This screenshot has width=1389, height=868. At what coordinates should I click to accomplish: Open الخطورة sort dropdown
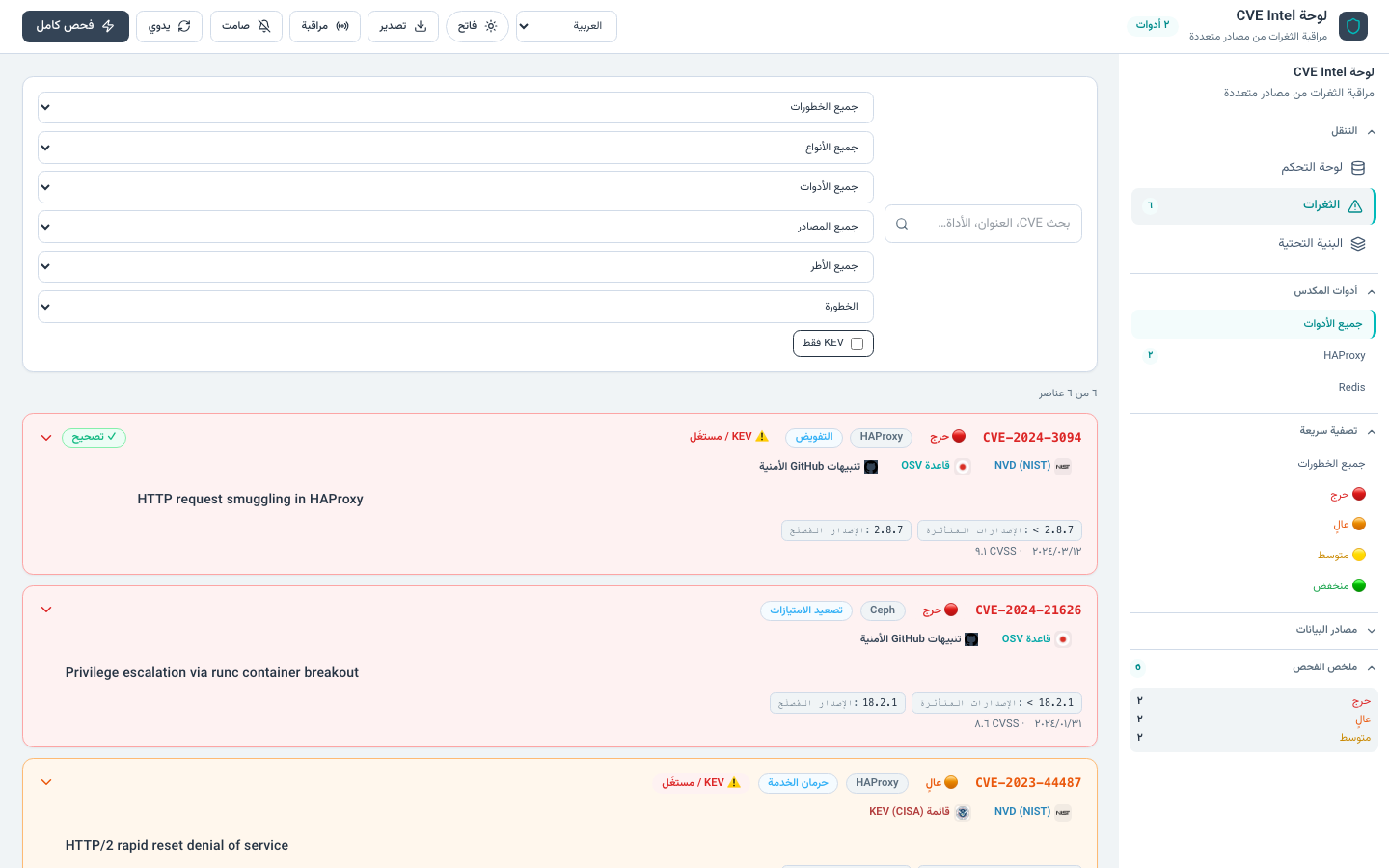(x=455, y=307)
